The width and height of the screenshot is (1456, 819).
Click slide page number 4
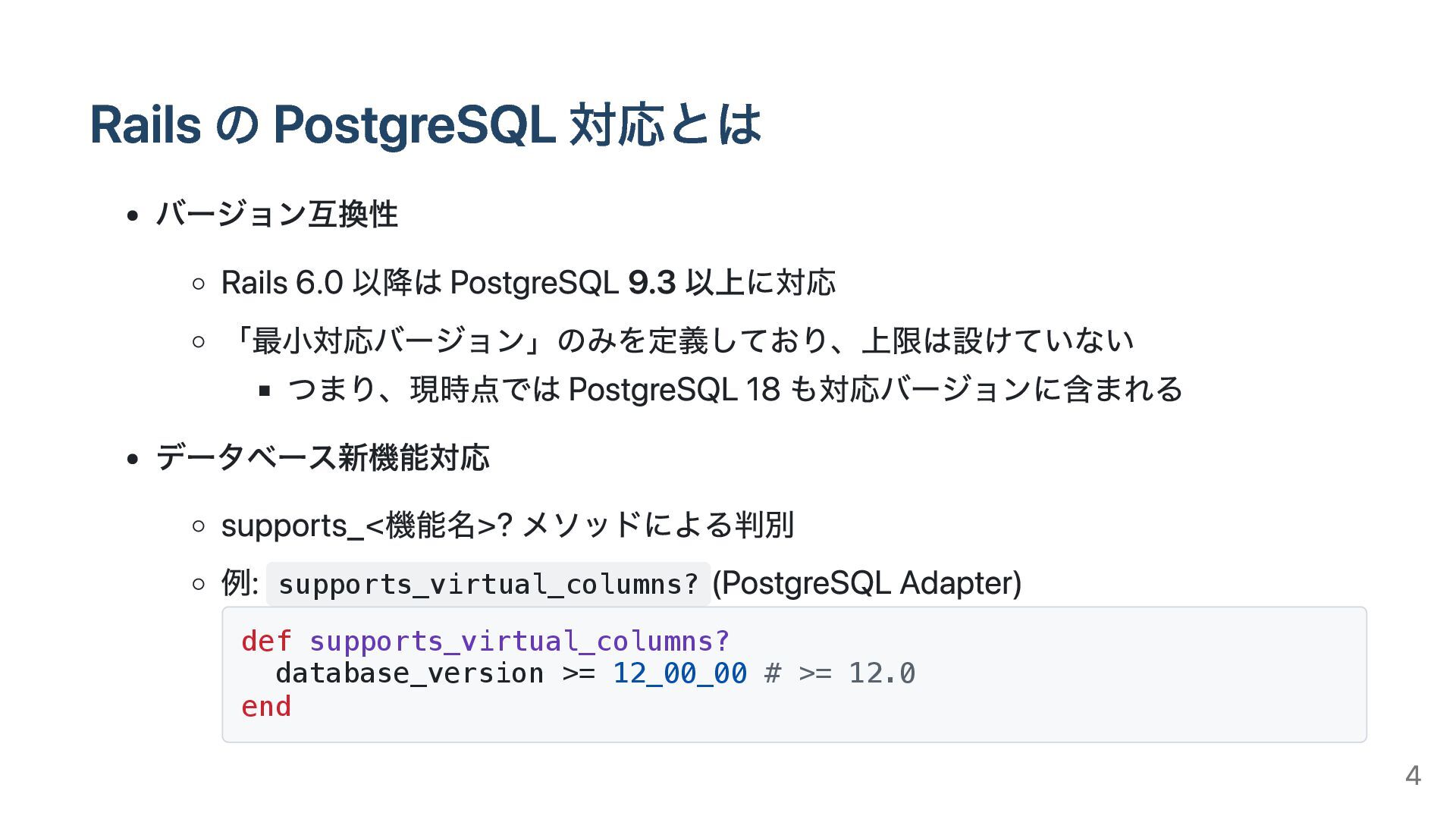1413,775
